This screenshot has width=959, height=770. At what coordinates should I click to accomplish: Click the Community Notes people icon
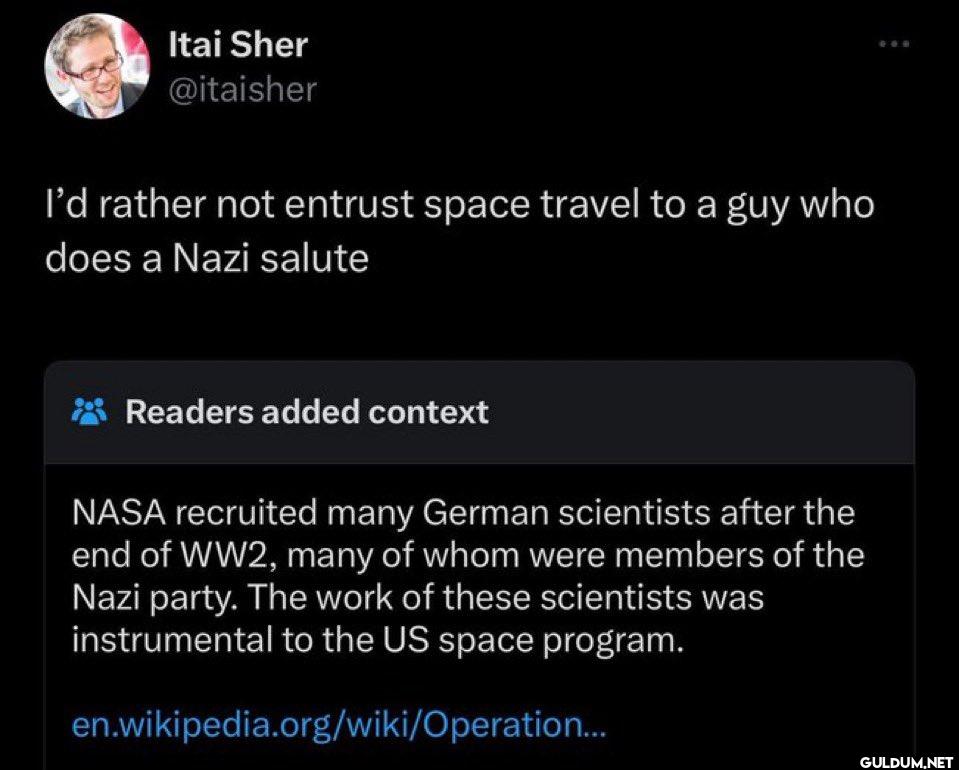click(x=89, y=412)
